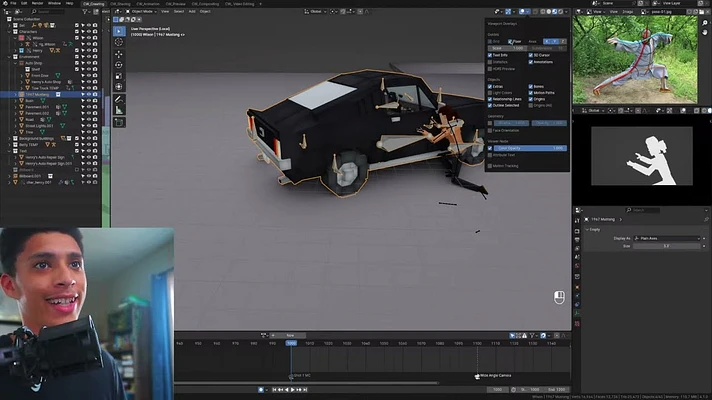Click the properties search field
The width and height of the screenshot is (712, 400).
(643, 210)
